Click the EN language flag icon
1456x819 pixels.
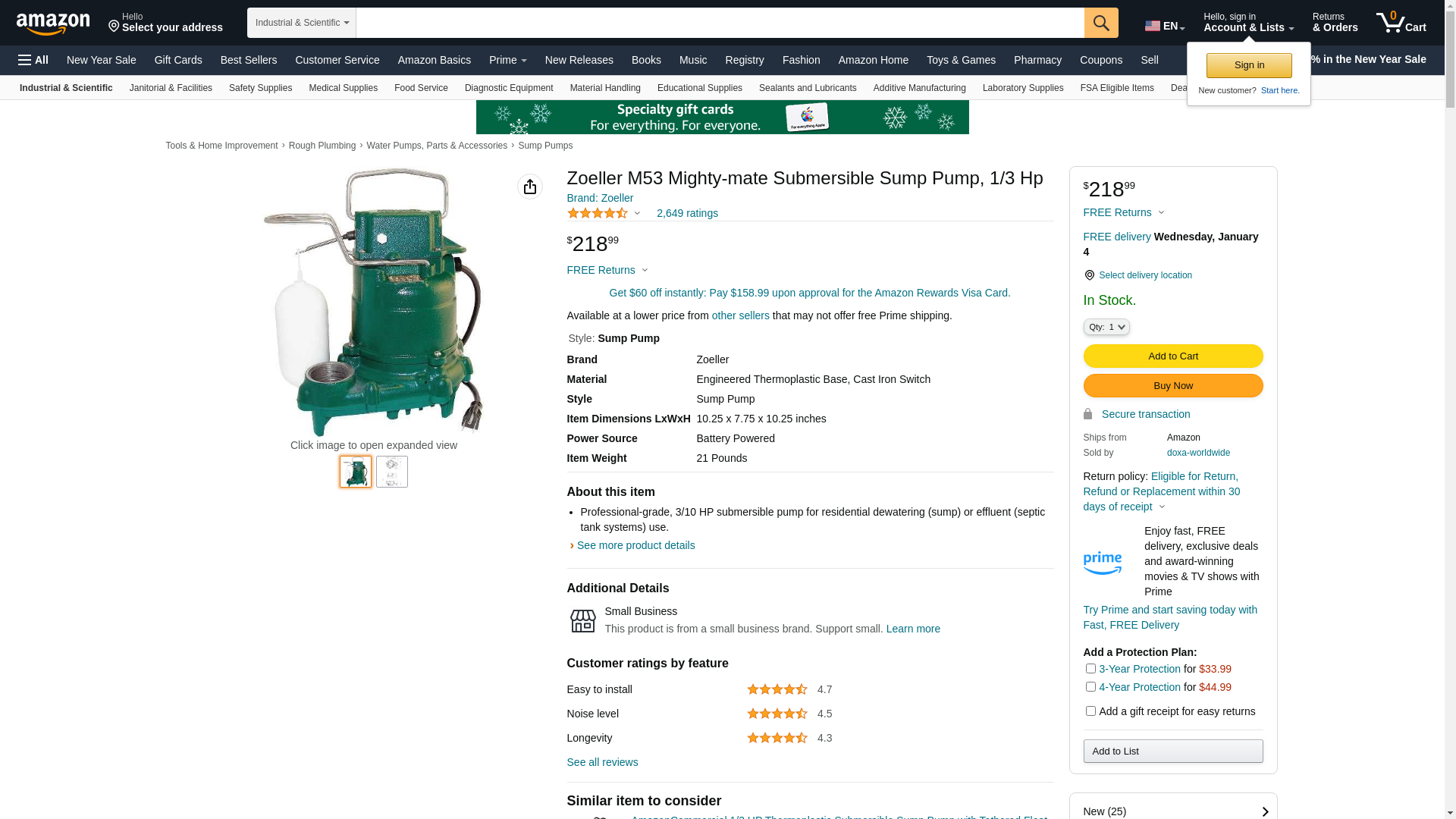1153,26
